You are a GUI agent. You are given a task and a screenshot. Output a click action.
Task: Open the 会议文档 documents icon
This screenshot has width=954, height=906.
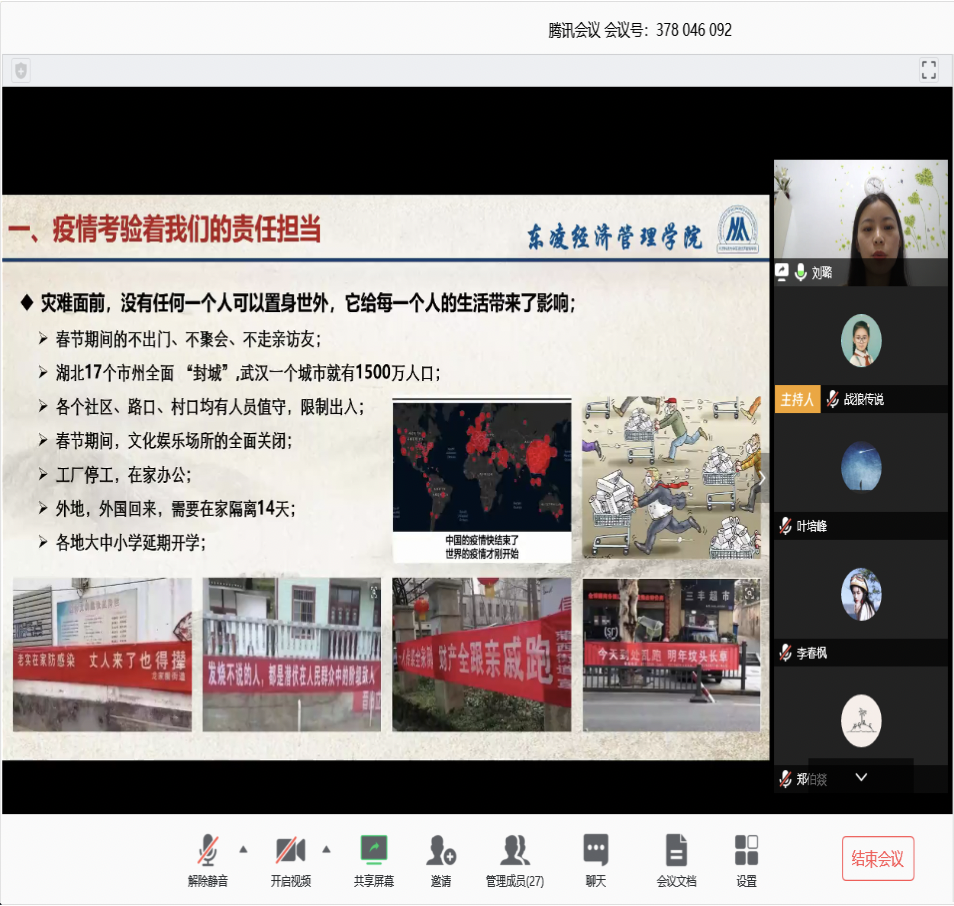coord(677,851)
